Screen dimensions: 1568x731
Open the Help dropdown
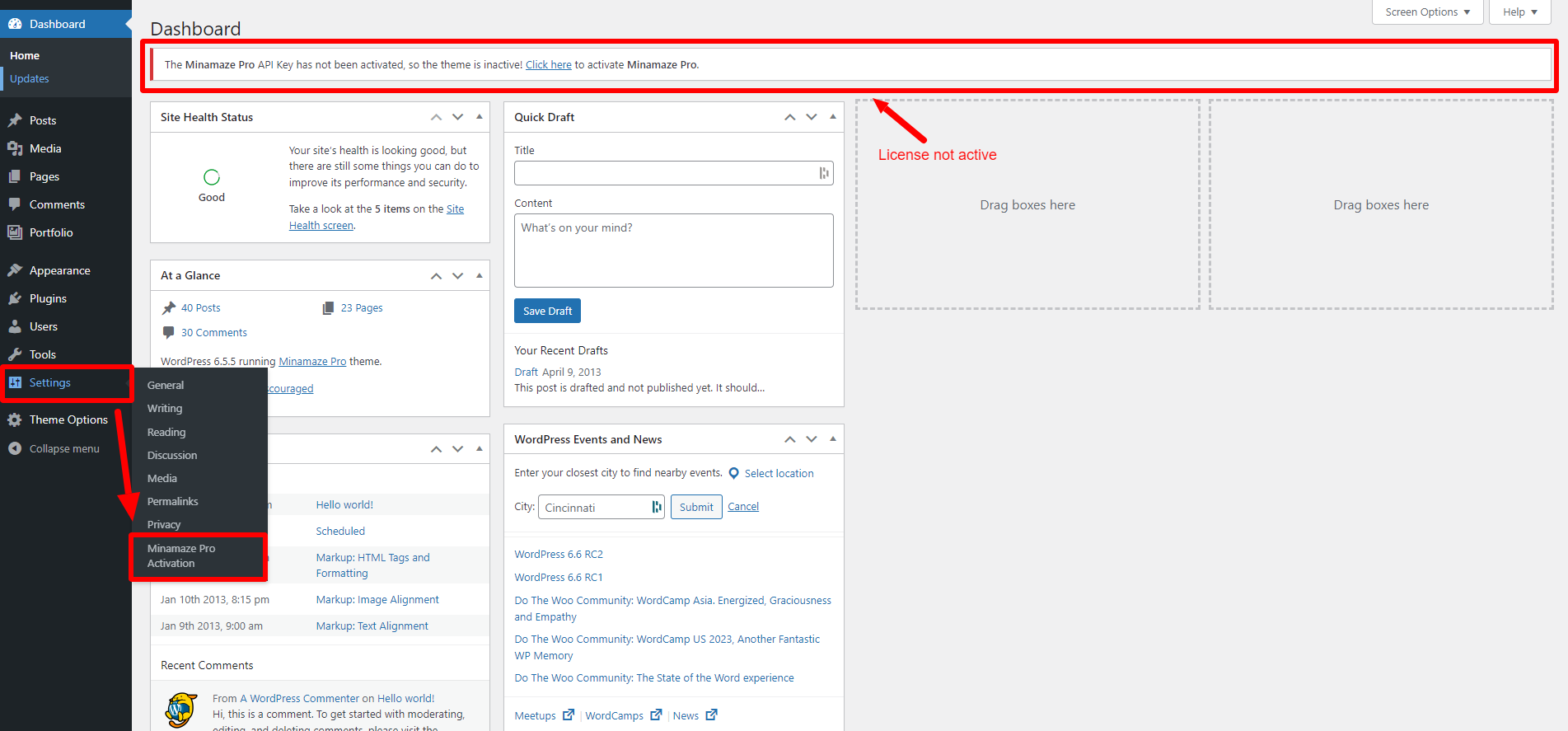[x=1519, y=12]
